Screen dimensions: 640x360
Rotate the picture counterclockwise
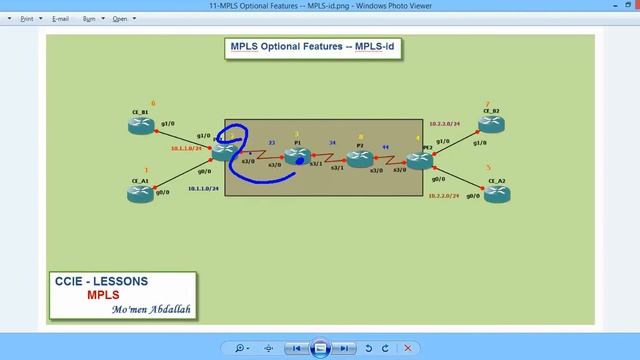click(369, 348)
